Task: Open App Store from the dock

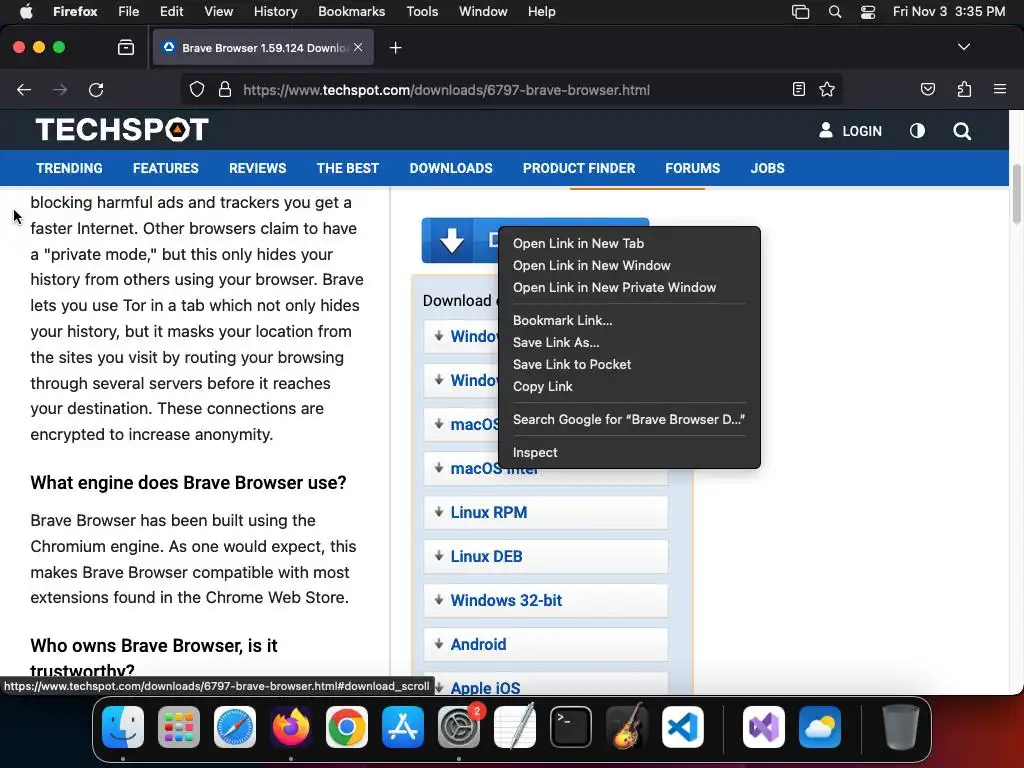Action: point(402,727)
